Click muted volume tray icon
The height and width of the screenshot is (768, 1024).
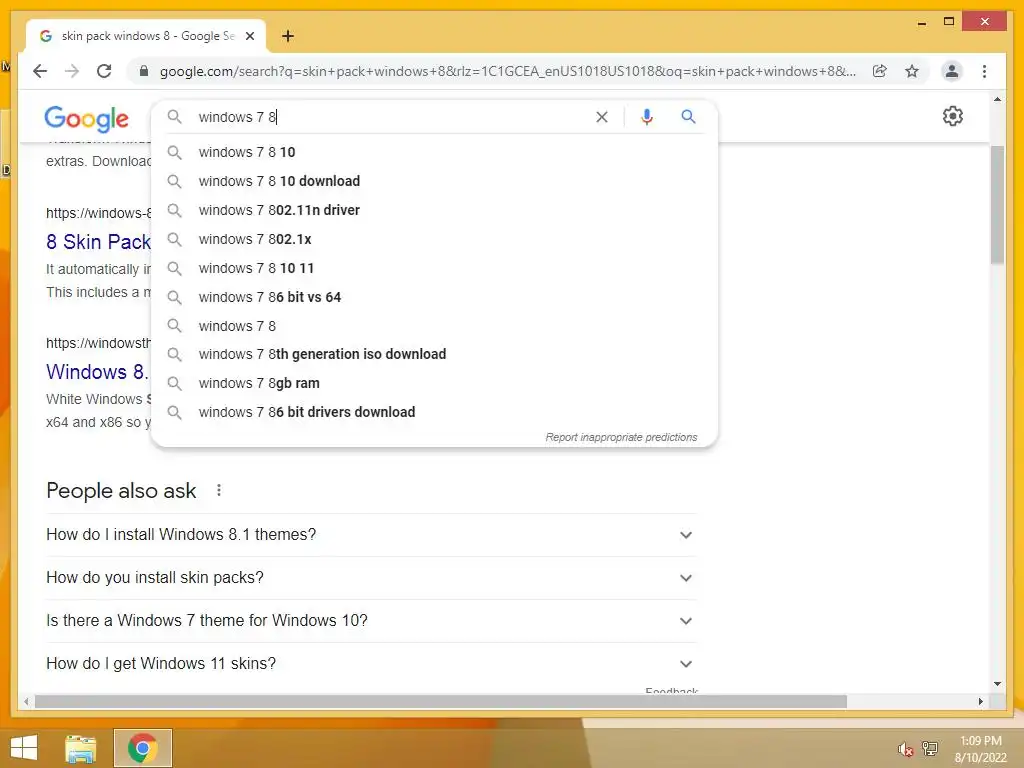[905, 748]
